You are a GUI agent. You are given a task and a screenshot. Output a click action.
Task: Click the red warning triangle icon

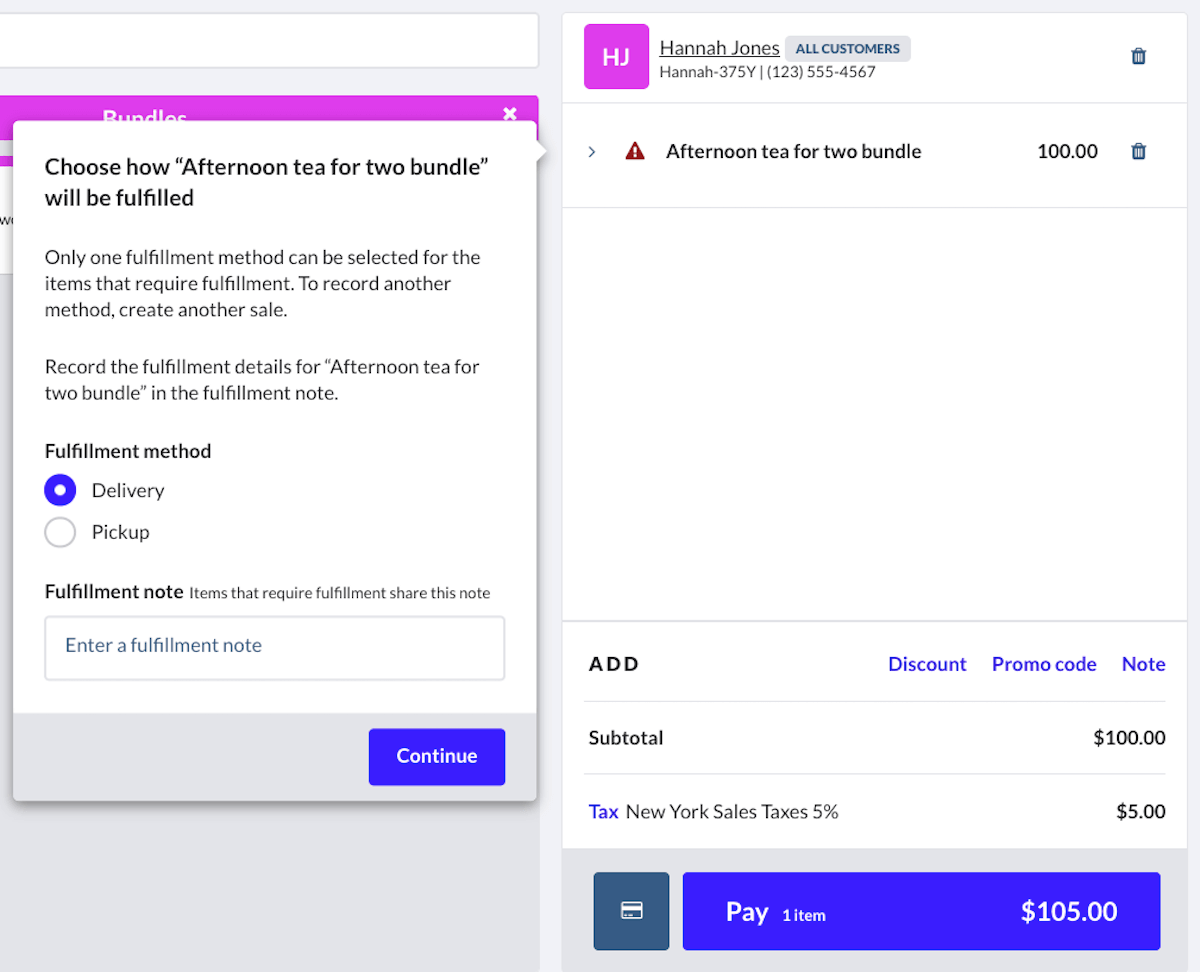pos(635,152)
